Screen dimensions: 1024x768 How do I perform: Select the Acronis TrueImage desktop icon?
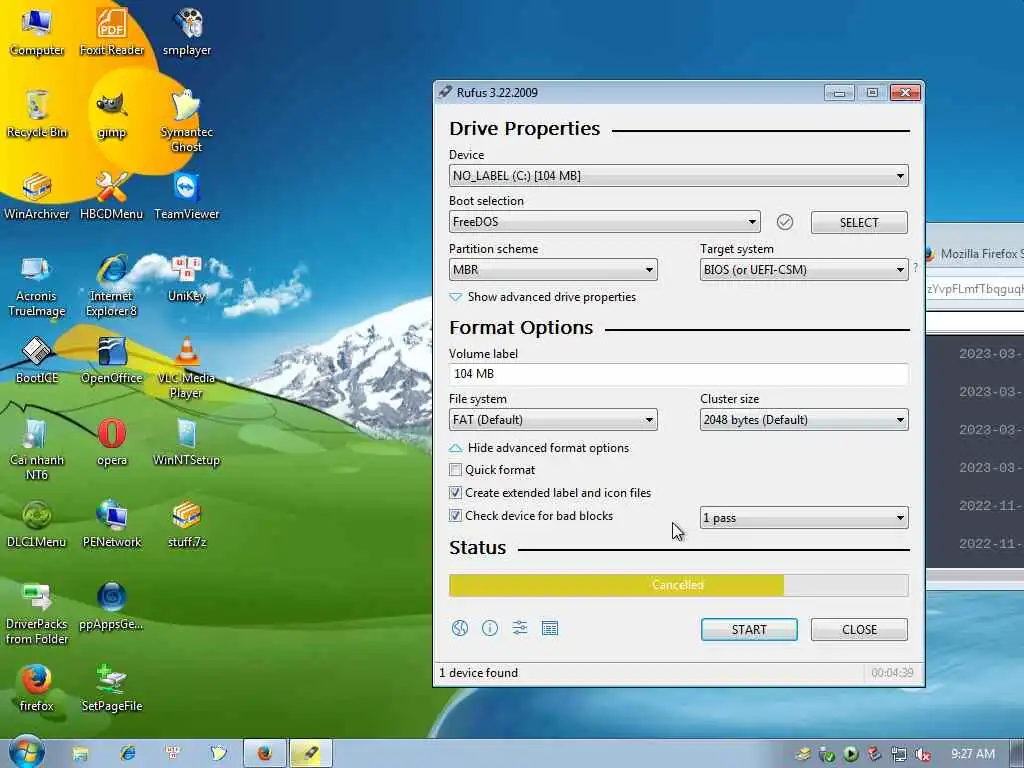click(37, 286)
